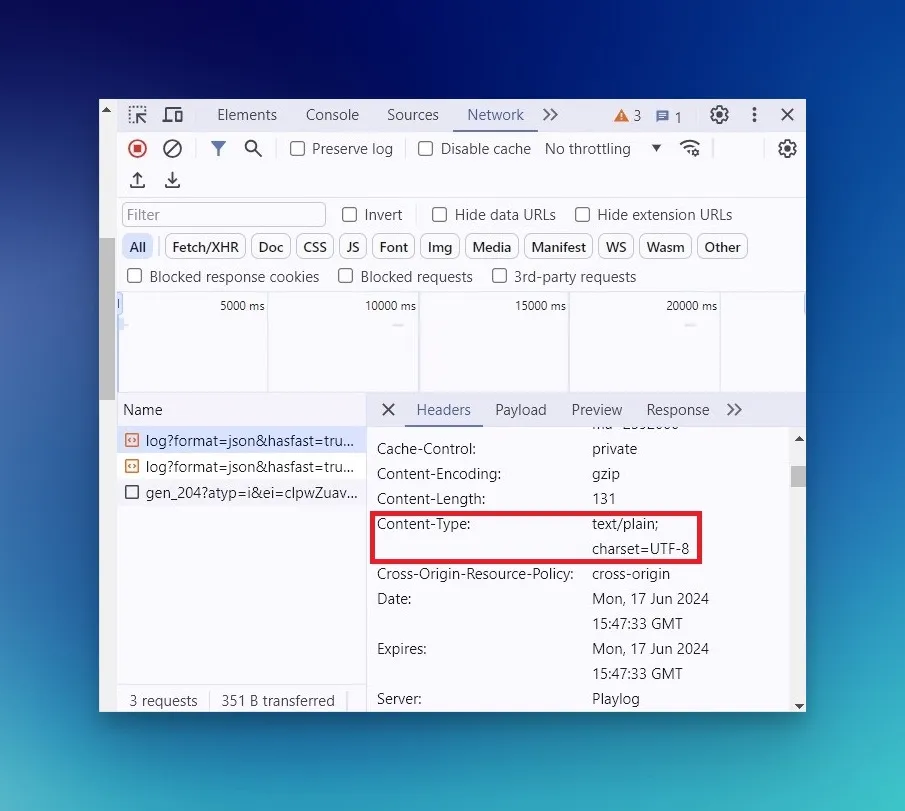Open the No throttling dropdown
Viewport: 905px width, 811px height.
tap(603, 149)
